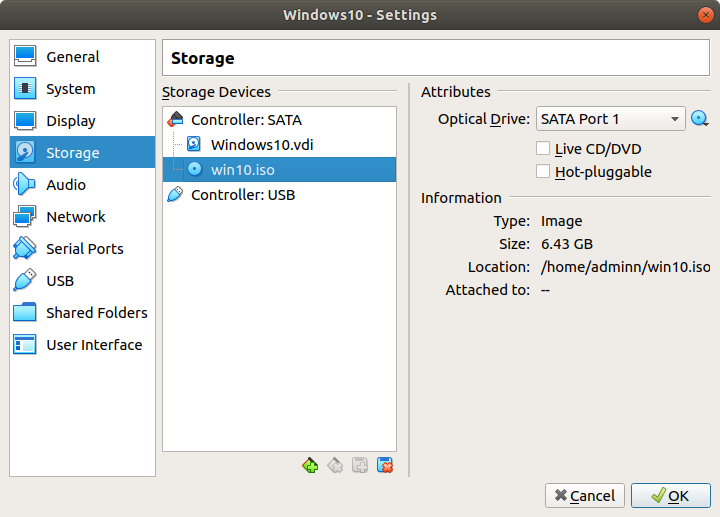Viewport: 720px width, 517px height.
Task: Click the Cancel button
Action: coord(585,495)
